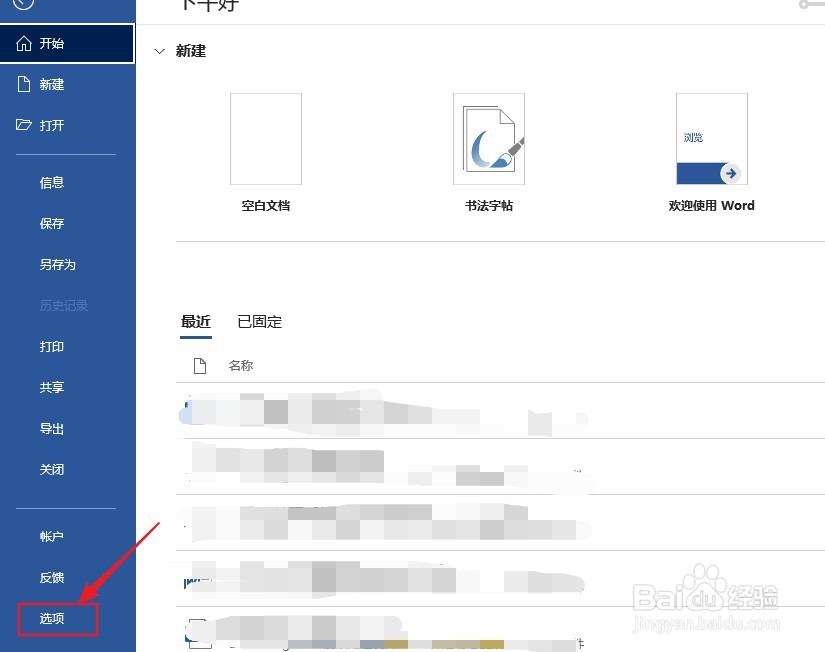This screenshot has height=652, width=825.
Task: Switch to the 最近 tab
Action: 196,322
